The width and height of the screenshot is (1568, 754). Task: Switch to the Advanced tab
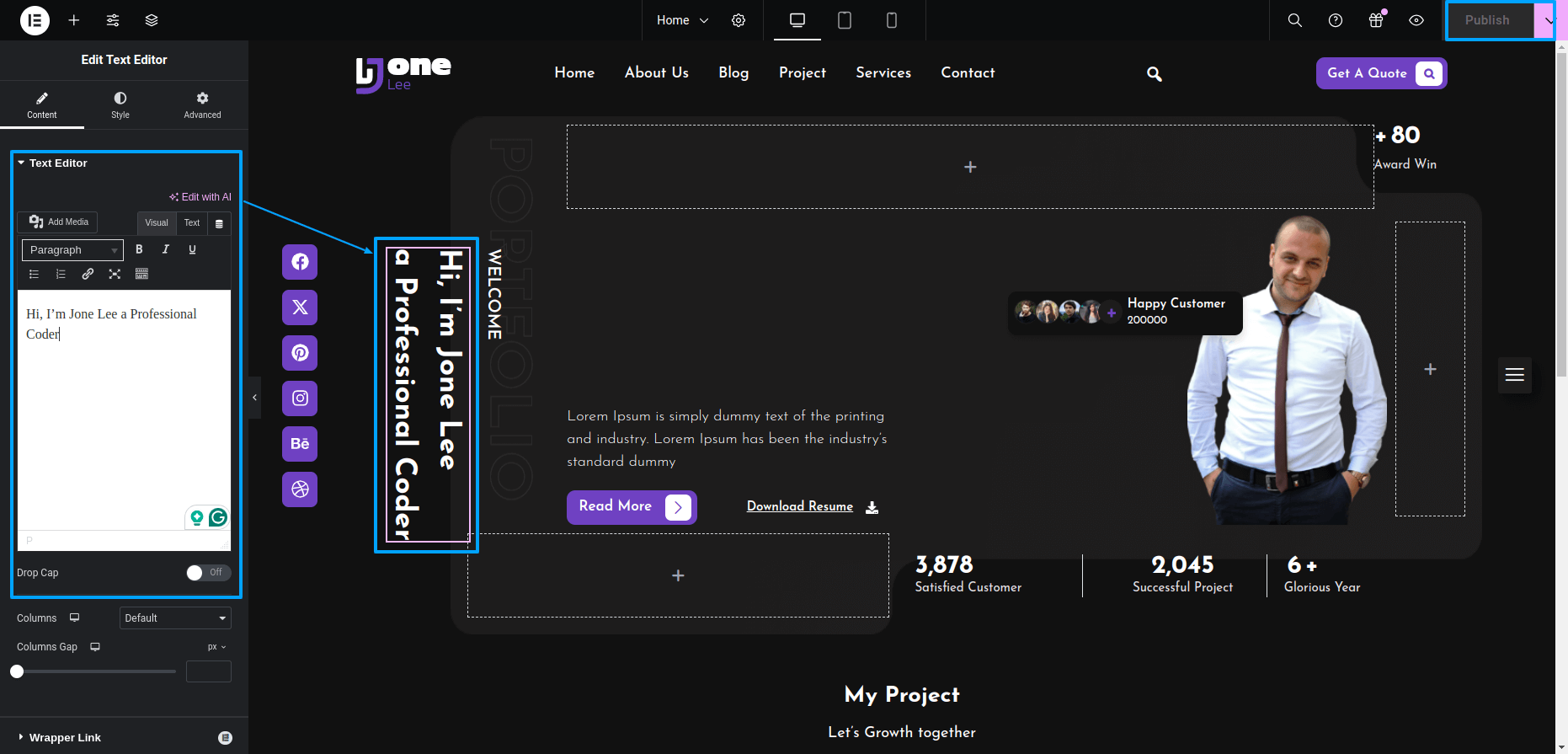point(202,105)
